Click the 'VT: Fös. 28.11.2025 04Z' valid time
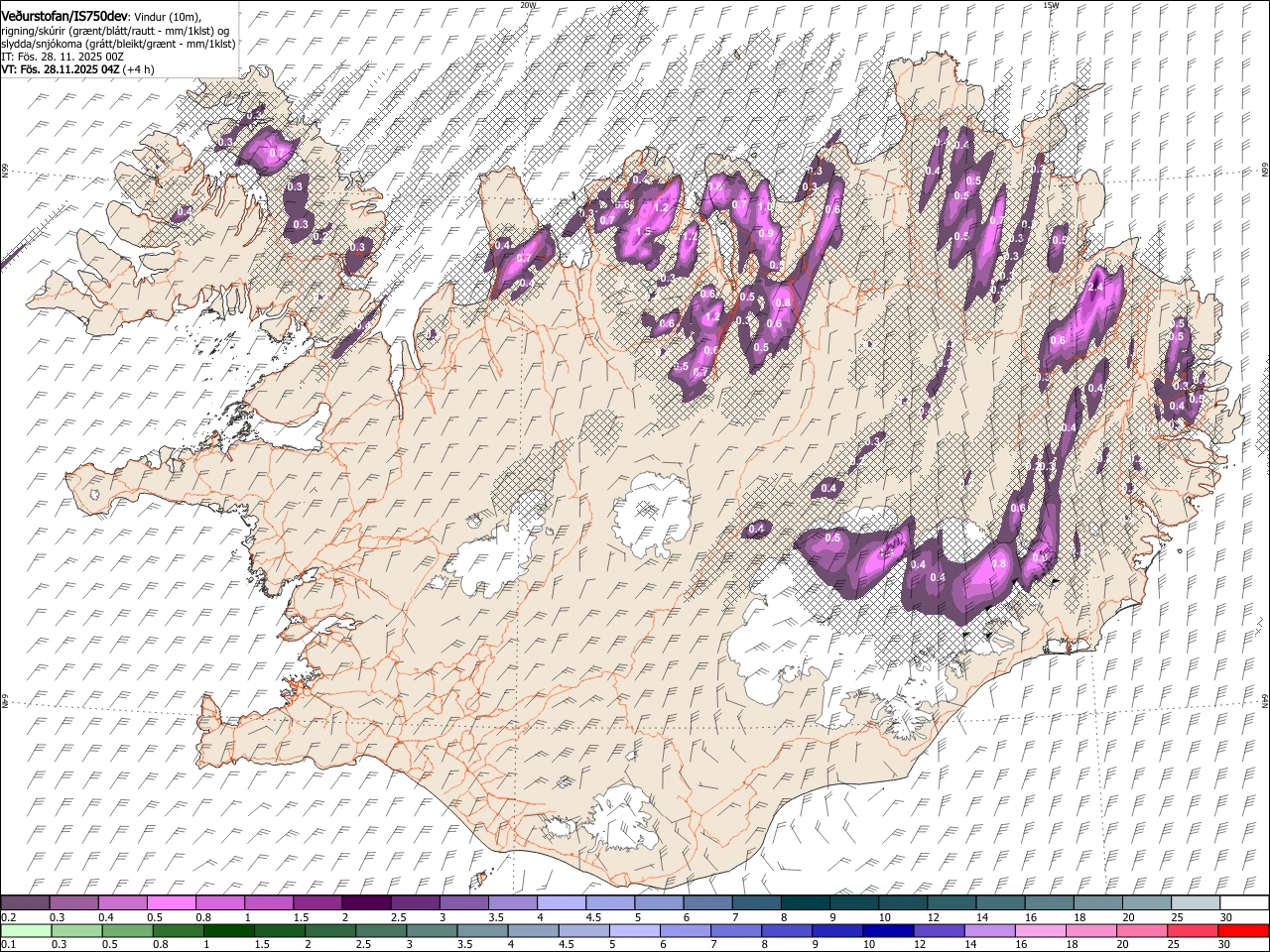 coord(60,70)
